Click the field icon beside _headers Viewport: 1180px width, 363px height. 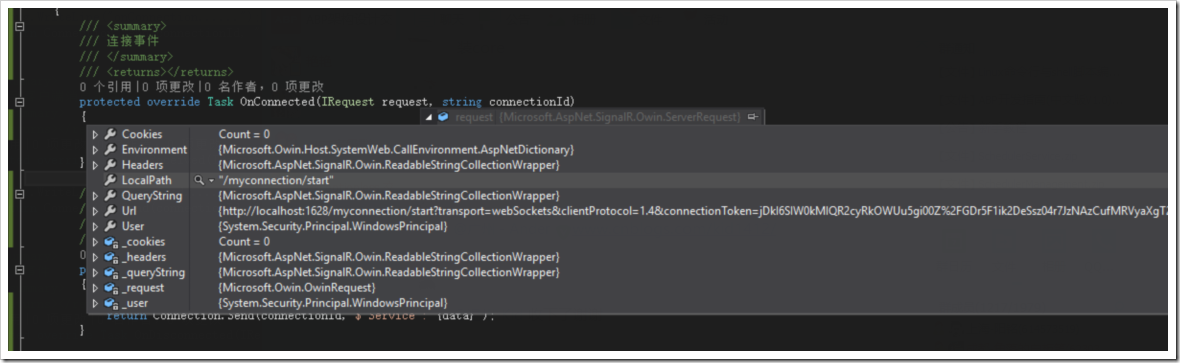[x=110, y=257]
